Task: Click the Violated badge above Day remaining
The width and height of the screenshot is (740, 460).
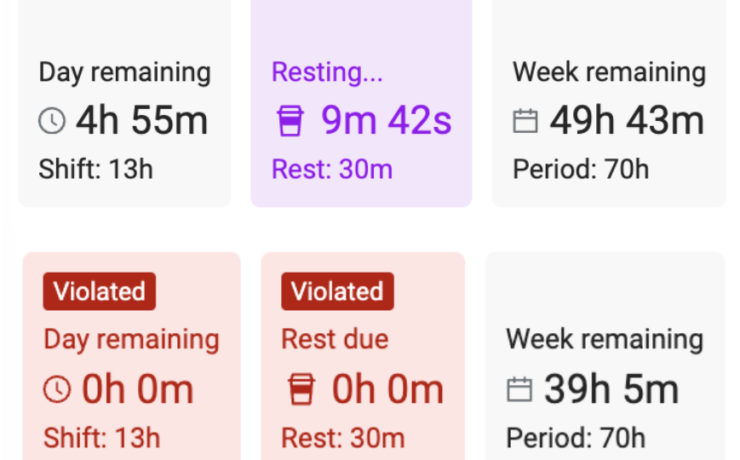Action: click(x=99, y=292)
